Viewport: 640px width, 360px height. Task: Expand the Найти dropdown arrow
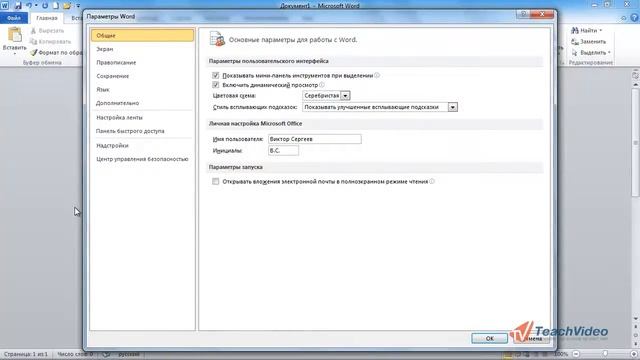click(601, 31)
